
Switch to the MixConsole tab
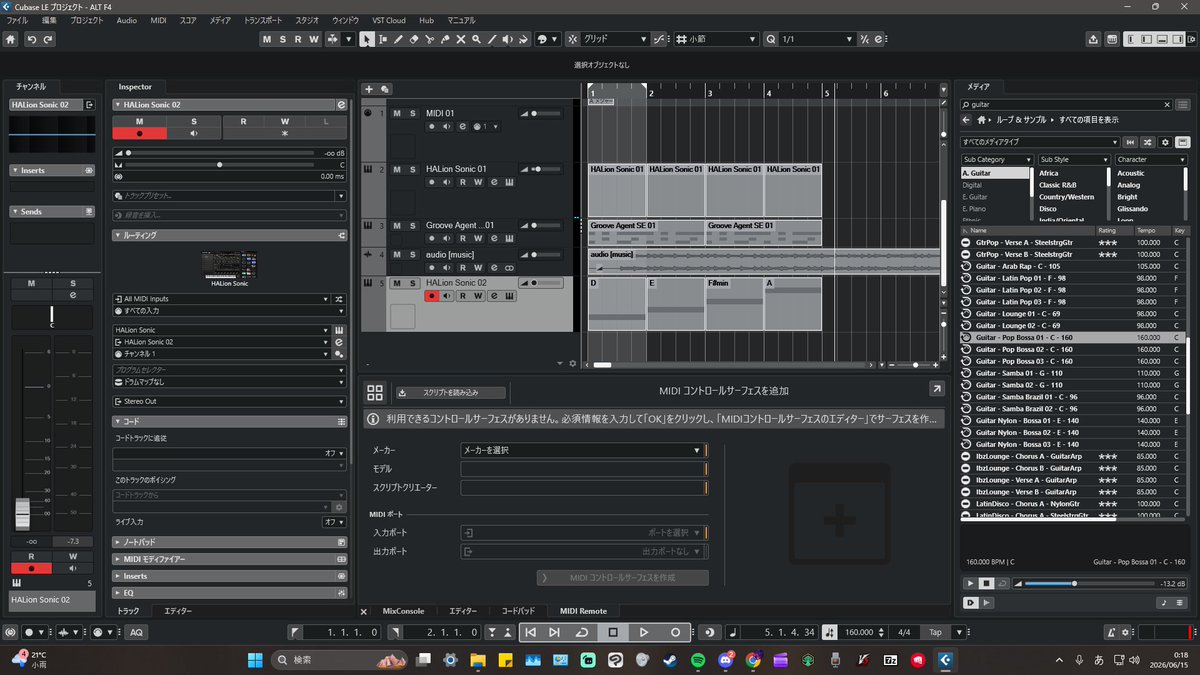coord(404,611)
